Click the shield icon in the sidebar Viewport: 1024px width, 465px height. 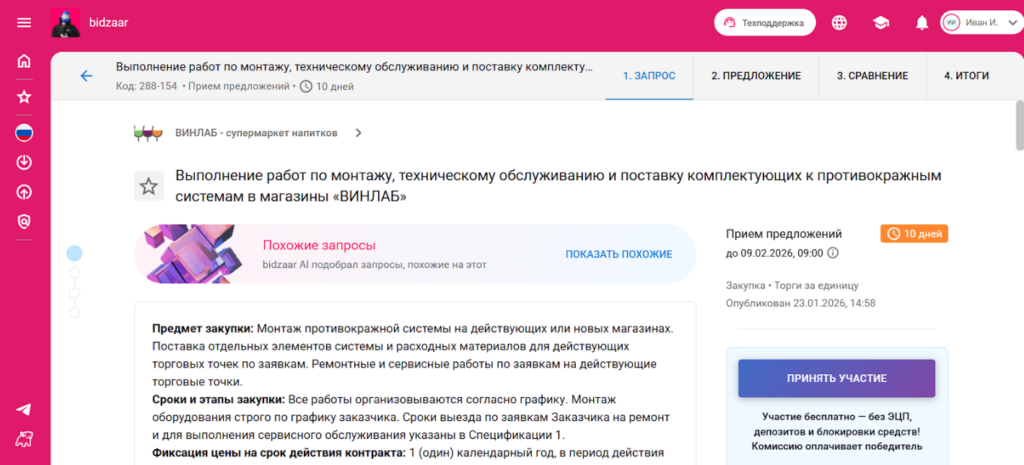point(24,222)
